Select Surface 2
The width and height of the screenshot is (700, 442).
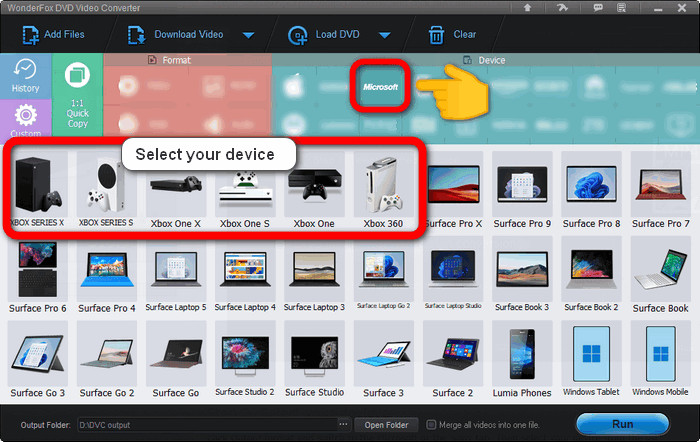pyautogui.click(x=453, y=360)
